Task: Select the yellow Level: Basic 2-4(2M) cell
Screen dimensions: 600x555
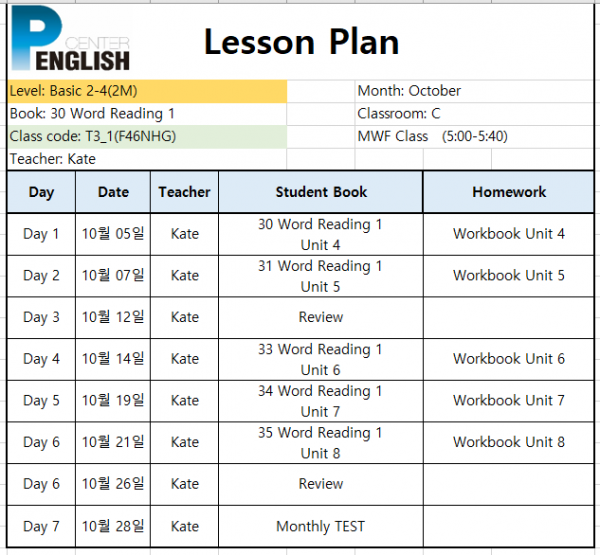Action: click(147, 91)
